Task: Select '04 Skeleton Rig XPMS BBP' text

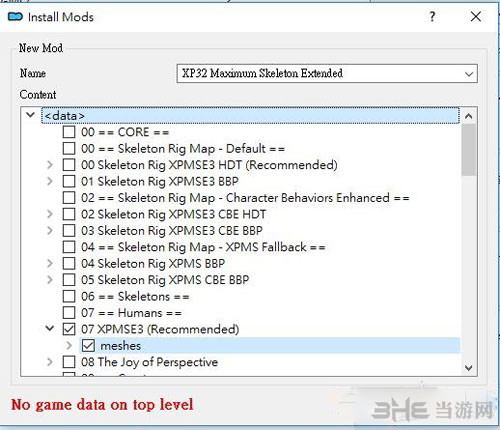Action: click(x=153, y=264)
